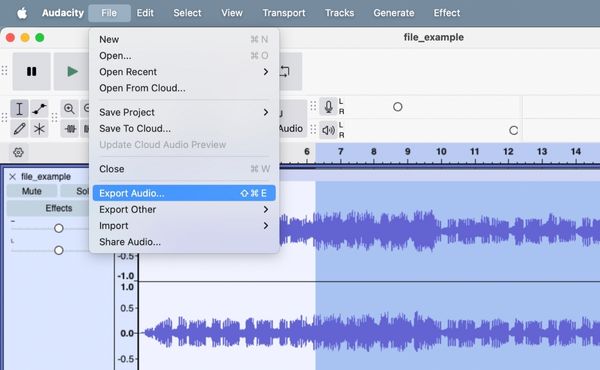Adjust the track pan slider knob
This screenshot has width=600, height=370.
click(x=59, y=250)
